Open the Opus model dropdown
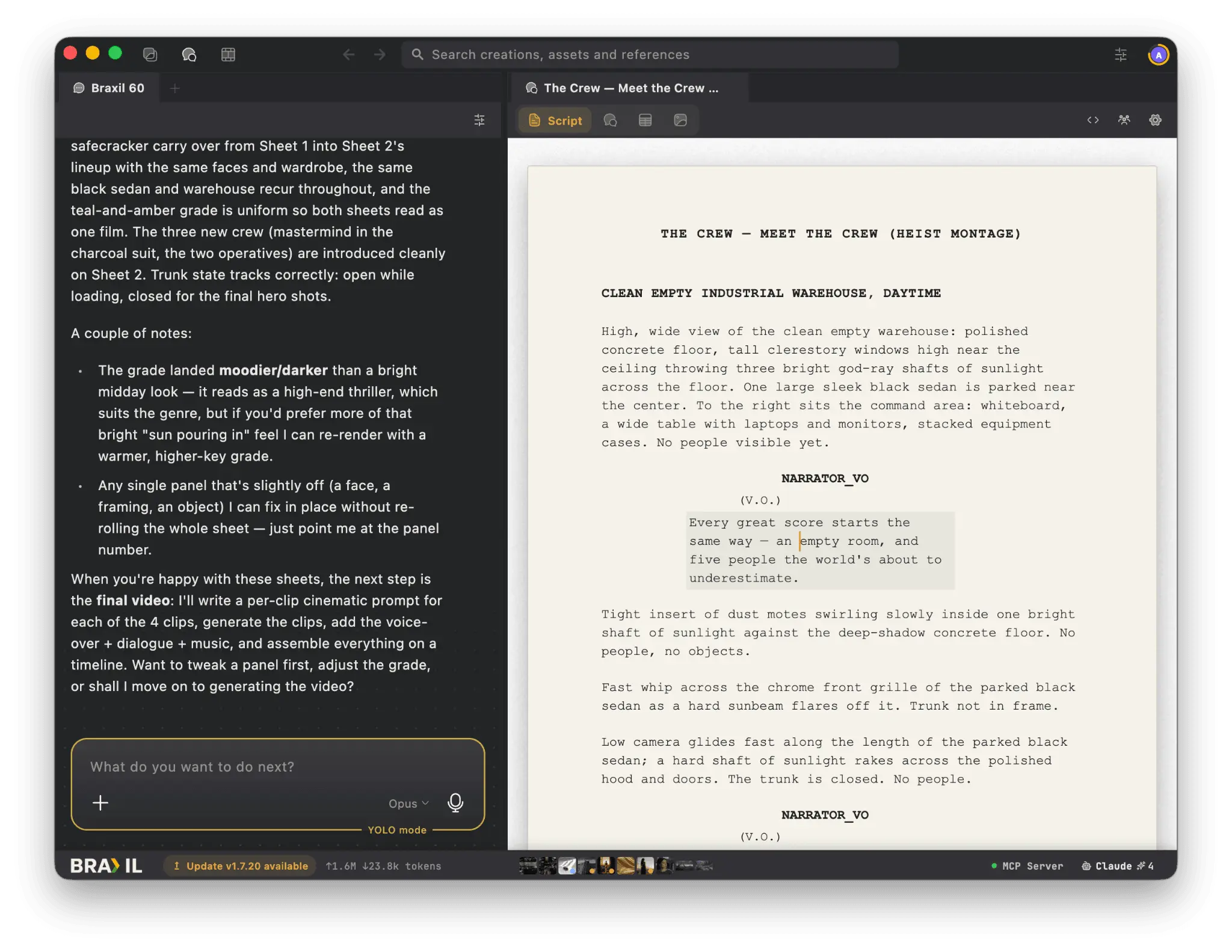 (x=408, y=803)
